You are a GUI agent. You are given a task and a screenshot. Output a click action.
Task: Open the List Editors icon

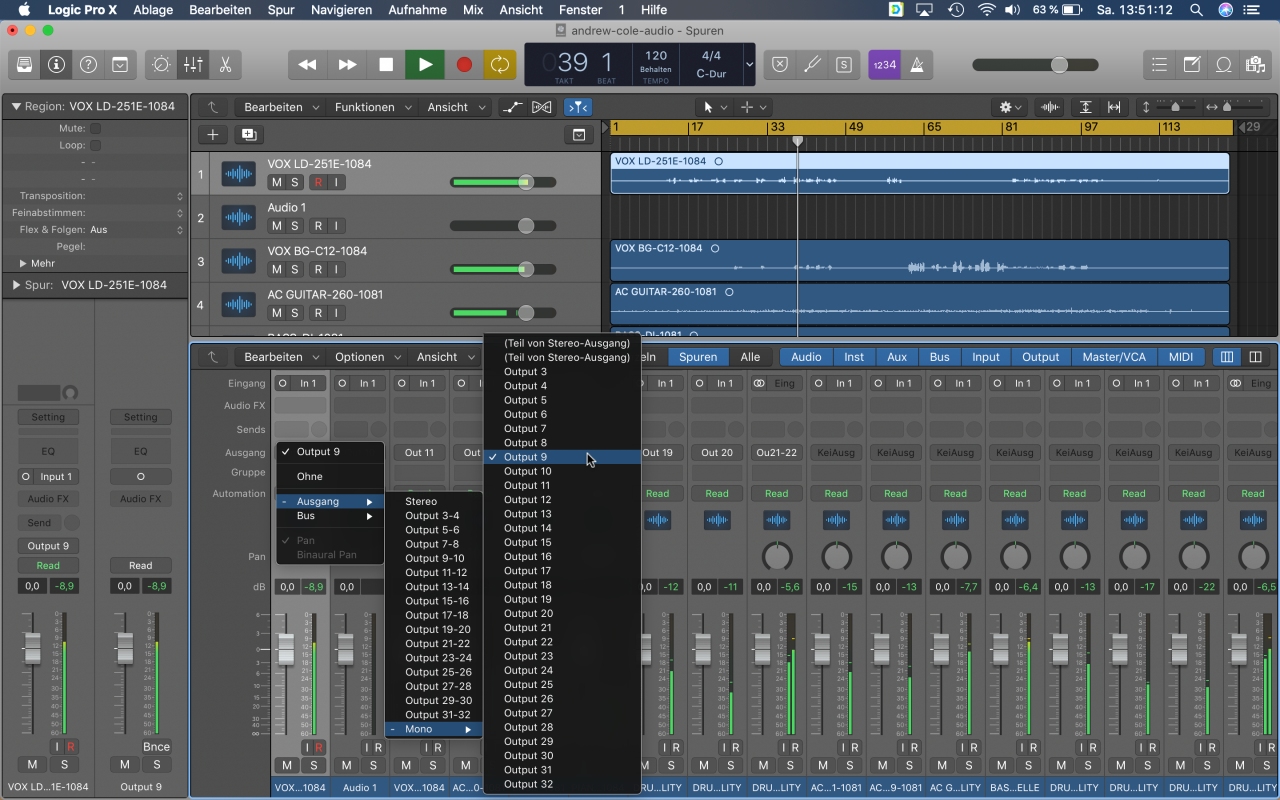coord(1159,64)
